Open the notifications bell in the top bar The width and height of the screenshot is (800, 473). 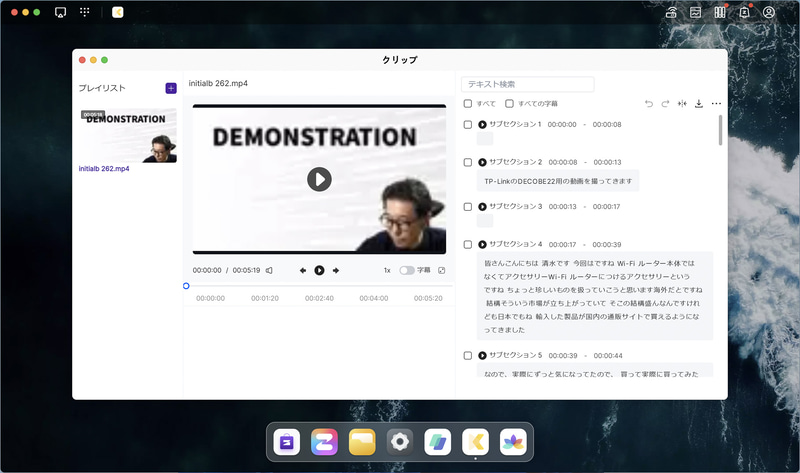point(744,12)
